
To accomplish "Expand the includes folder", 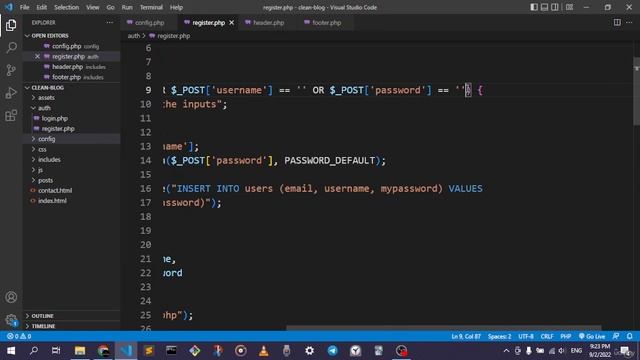I will point(71,160).
